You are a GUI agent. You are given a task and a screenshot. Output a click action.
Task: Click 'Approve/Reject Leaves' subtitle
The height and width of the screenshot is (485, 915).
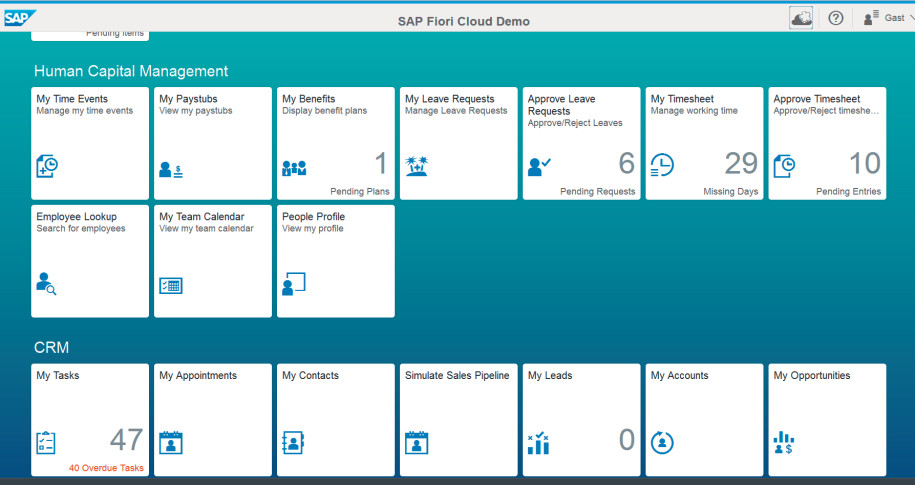tap(575, 123)
